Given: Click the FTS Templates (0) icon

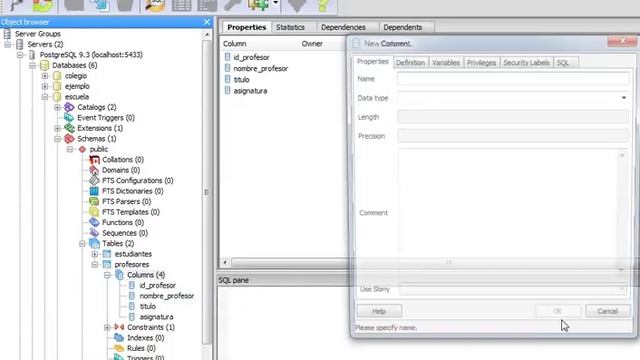Looking at the screenshot, I should (x=94, y=212).
